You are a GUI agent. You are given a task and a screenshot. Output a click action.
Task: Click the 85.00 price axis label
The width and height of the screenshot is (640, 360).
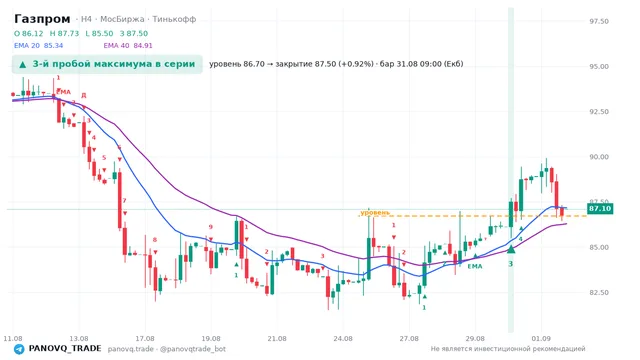(599, 247)
